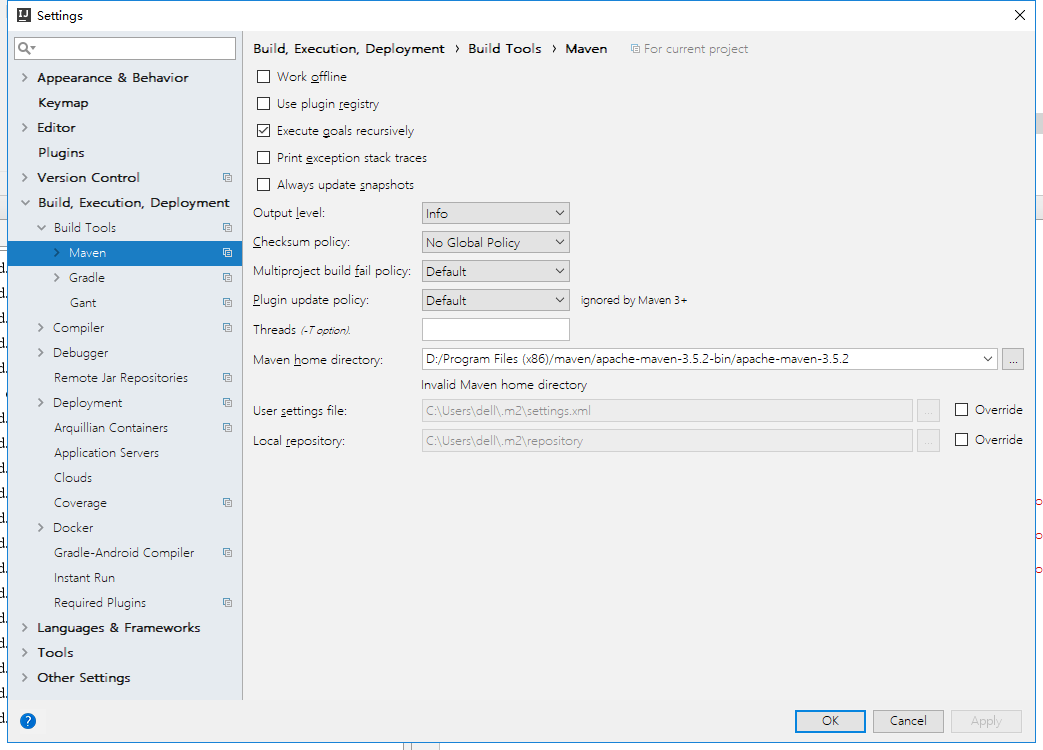Click the Cancel button

908,721
